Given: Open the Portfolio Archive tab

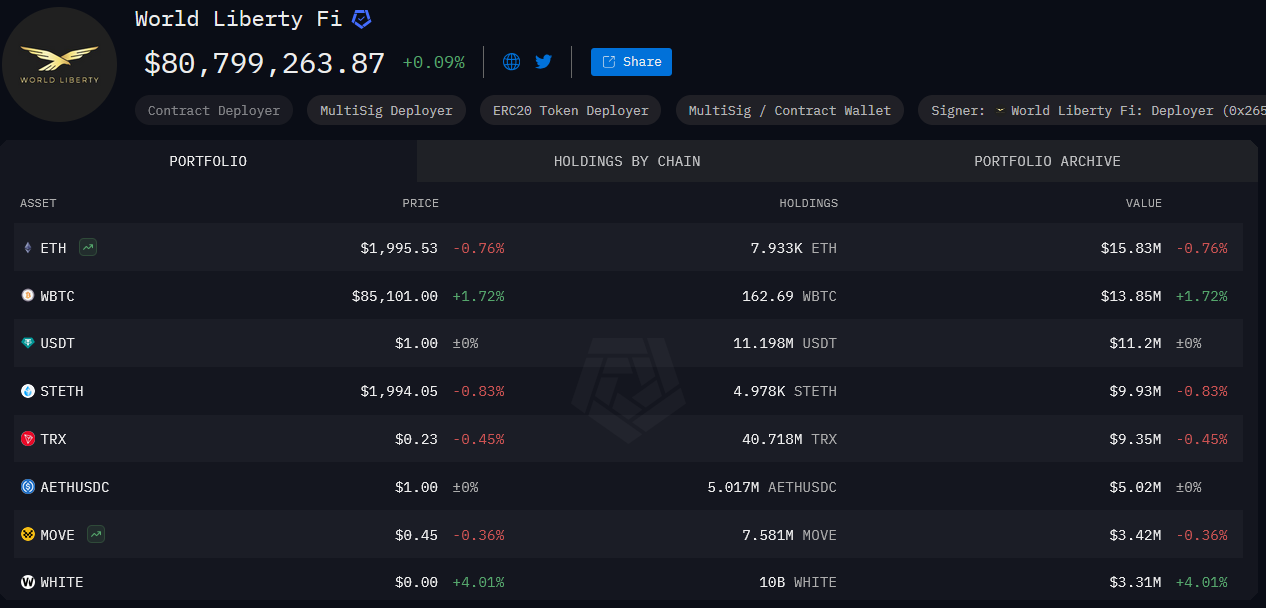Looking at the screenshot, I should [1047, 161].
